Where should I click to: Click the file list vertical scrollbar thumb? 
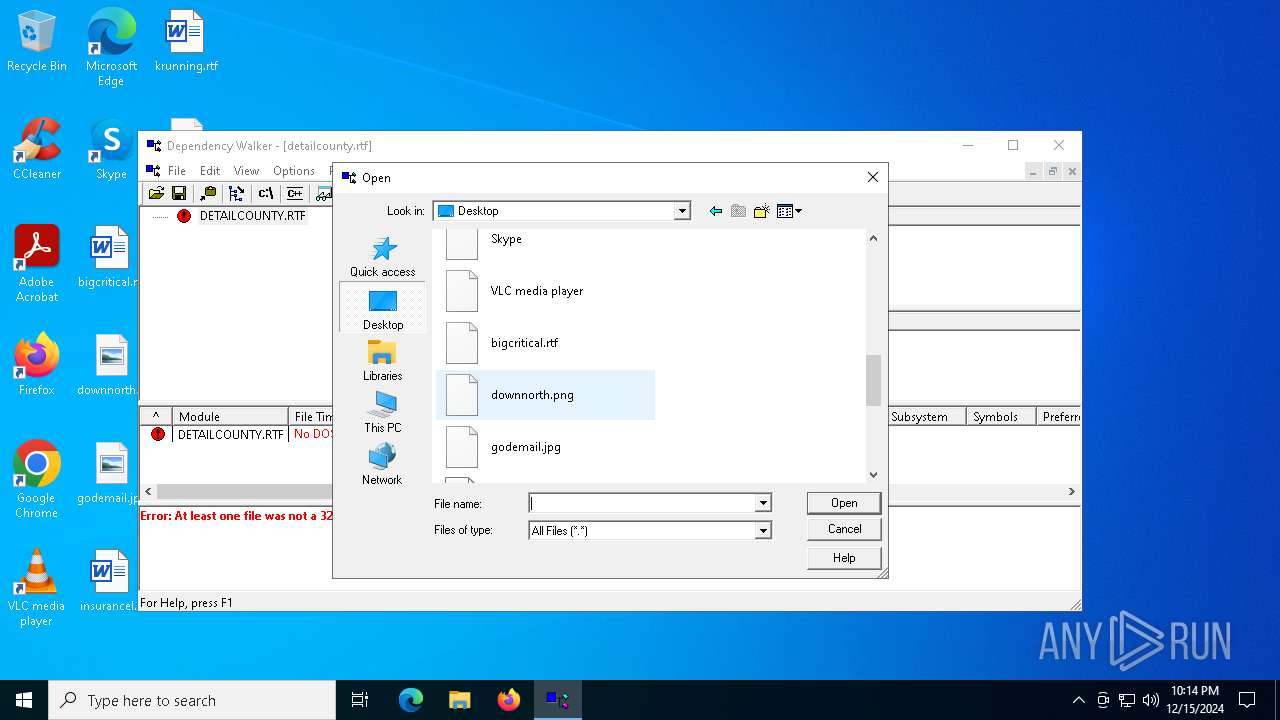(873, 380)
